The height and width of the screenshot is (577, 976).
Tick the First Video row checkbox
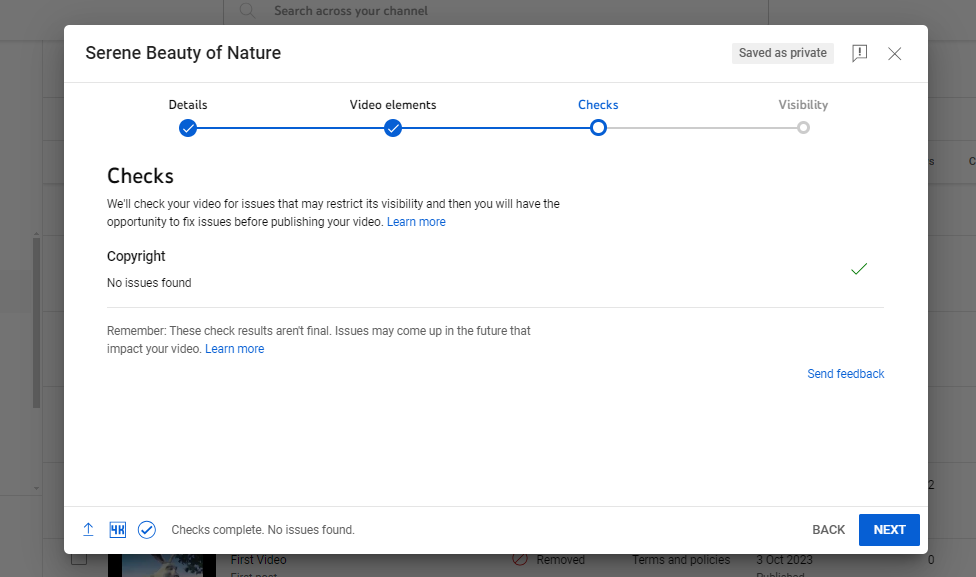(x=79, y=558)
